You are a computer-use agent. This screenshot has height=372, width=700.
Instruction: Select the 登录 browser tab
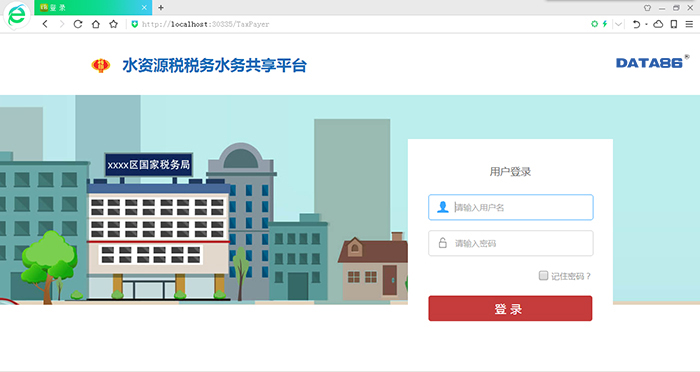(x=93, y=8)
